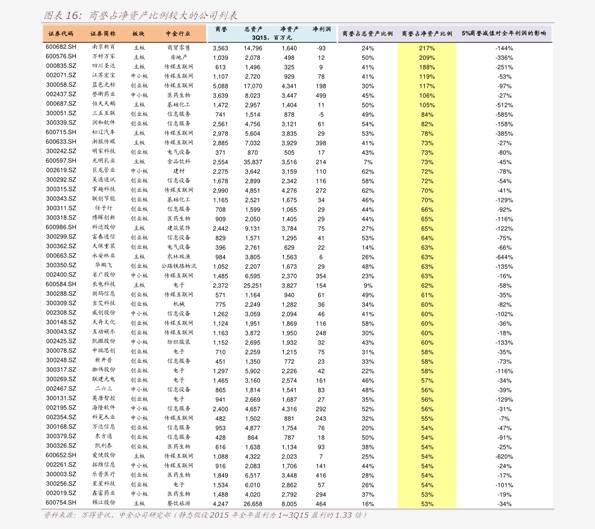Click the 净利润 column header
The height and width of the screenshot is (529, 595).
coord(321,29)
